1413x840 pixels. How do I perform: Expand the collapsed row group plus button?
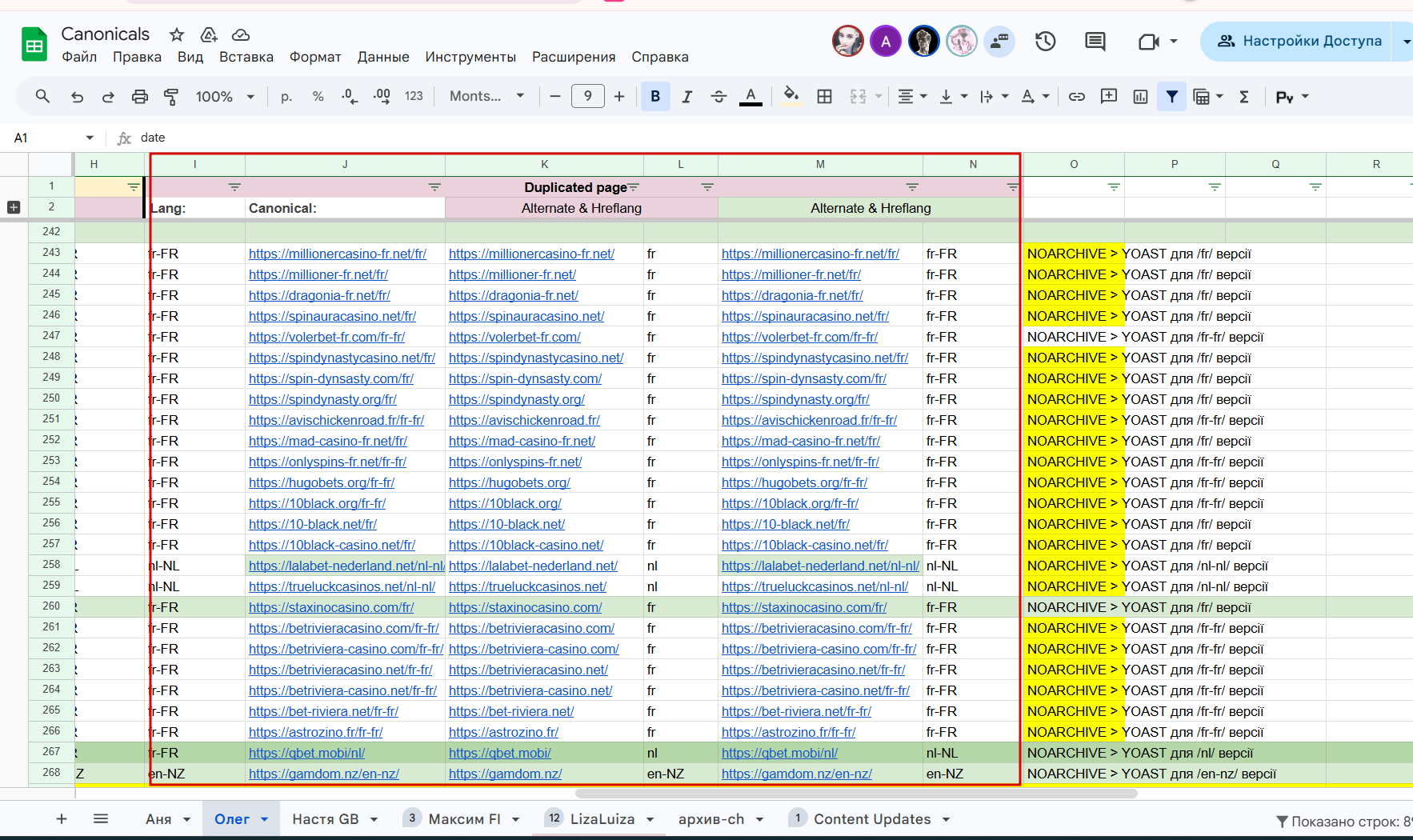(14, 207)
